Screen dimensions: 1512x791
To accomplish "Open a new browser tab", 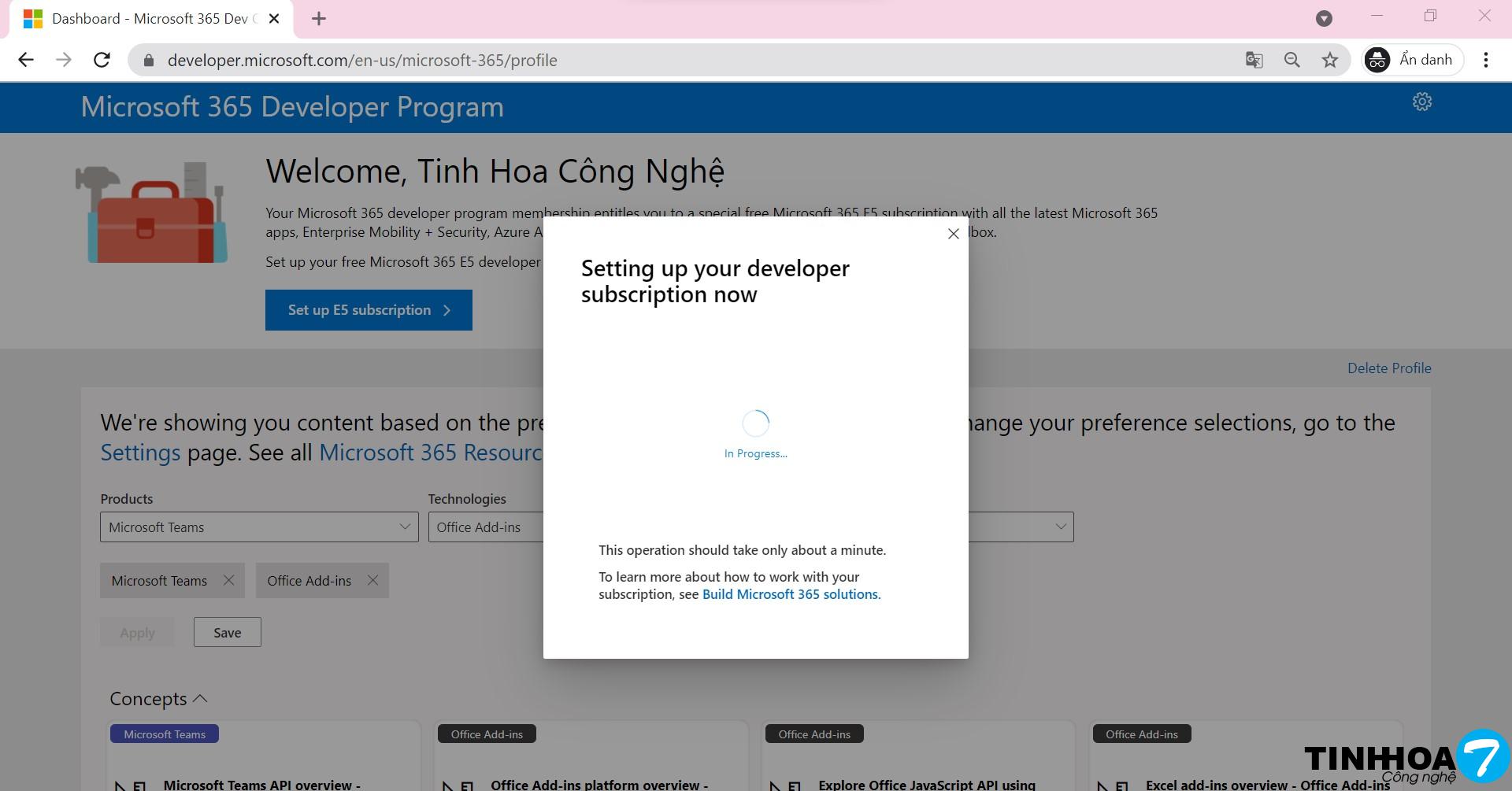I will [319, 19].
